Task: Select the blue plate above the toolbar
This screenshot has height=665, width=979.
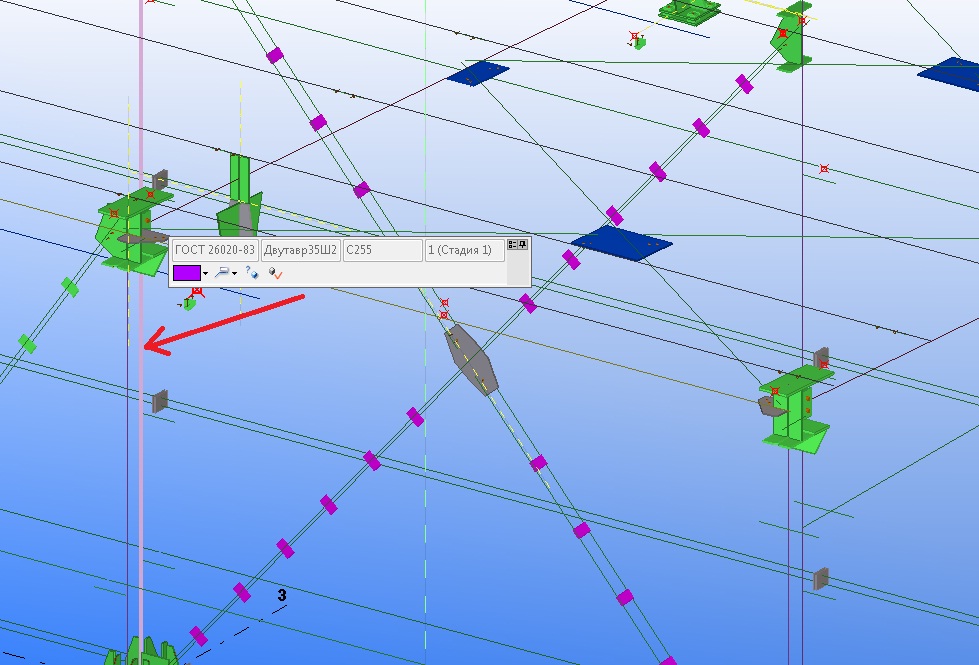Action: [x=477, y=72]
